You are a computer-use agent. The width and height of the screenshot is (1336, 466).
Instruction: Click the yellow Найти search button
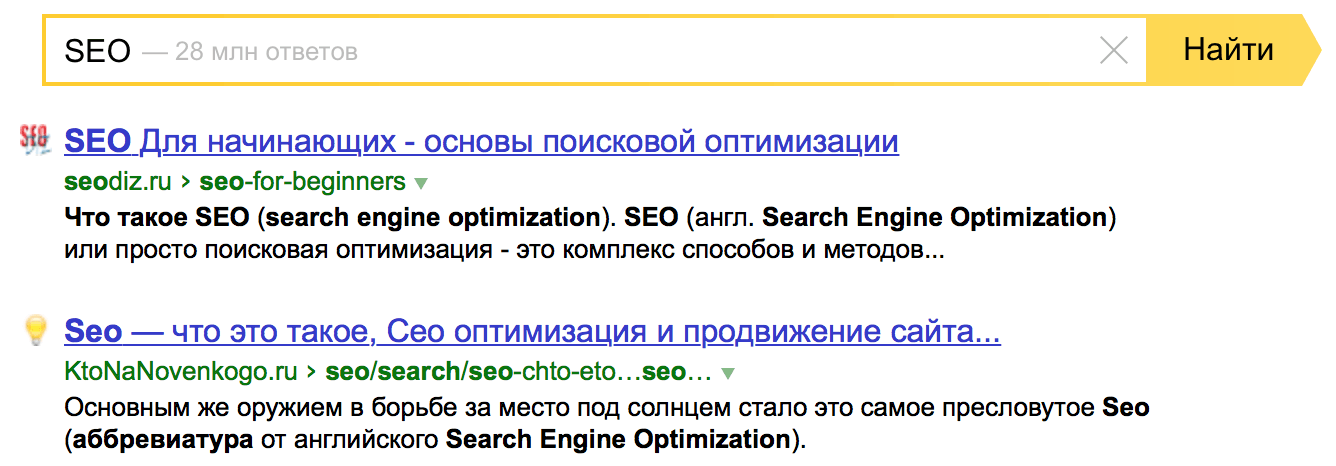[x=1228, y=49]
